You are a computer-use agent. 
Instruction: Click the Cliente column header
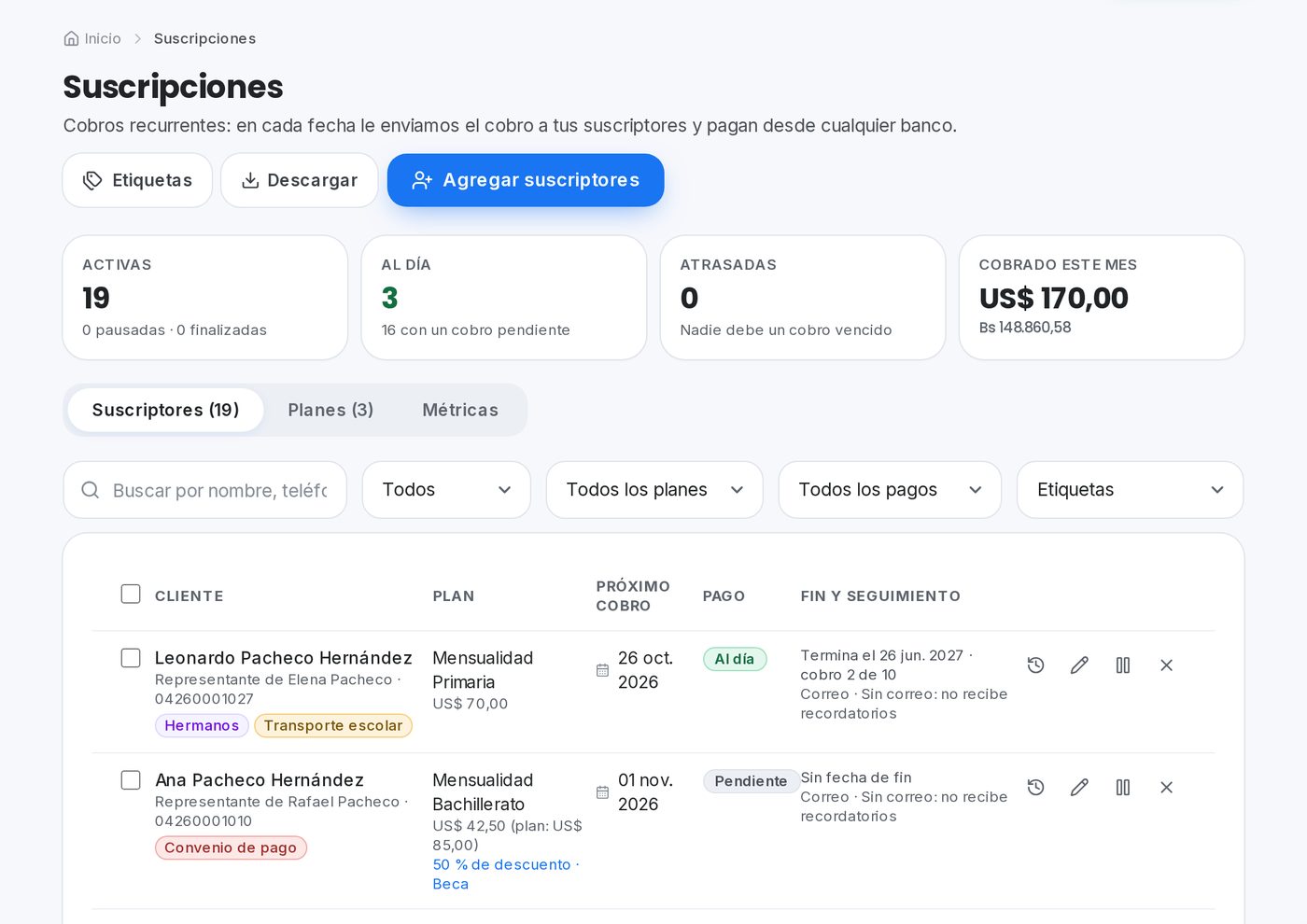pos(189,596)
